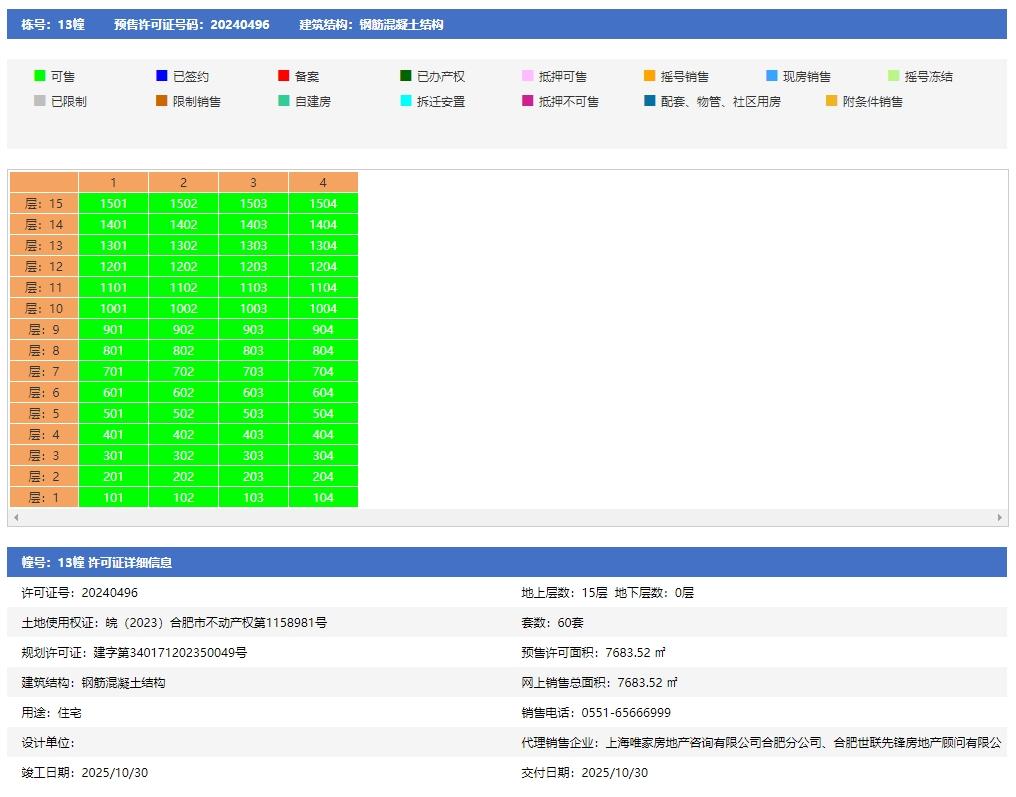1016x797 pixels.
Task: Select unit 802
Action: click(183, 351)
